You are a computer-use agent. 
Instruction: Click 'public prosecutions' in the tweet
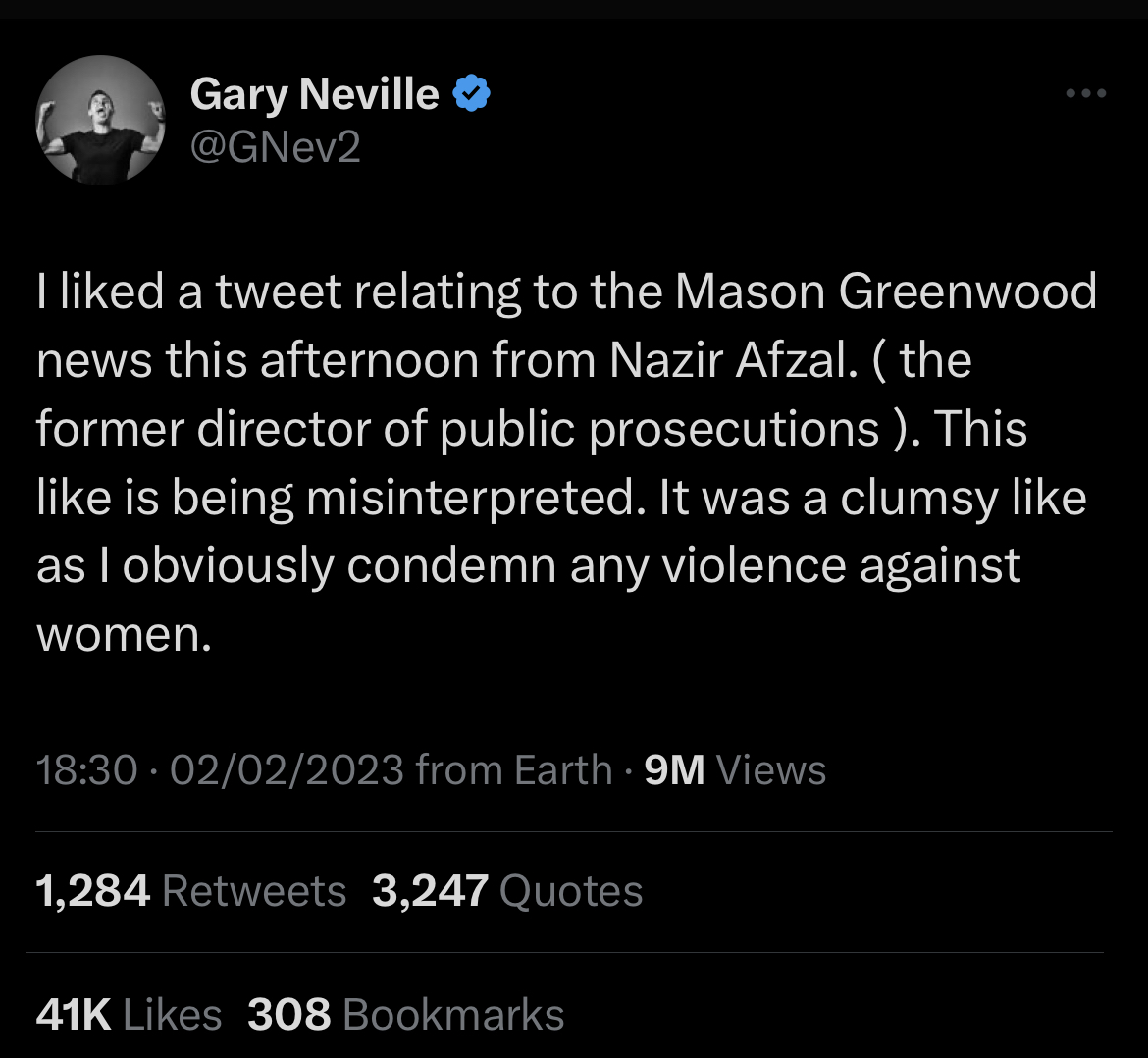(x=660, y=429)
